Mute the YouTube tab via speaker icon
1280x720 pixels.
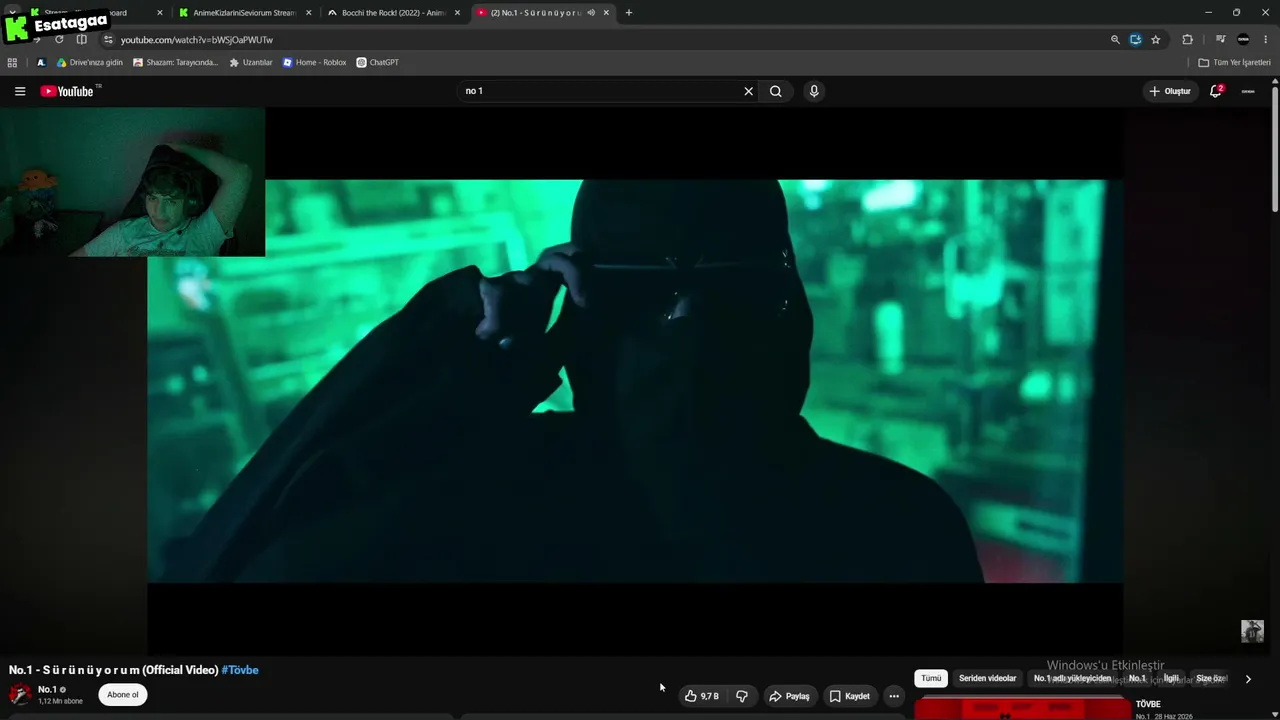coord(591,13)
